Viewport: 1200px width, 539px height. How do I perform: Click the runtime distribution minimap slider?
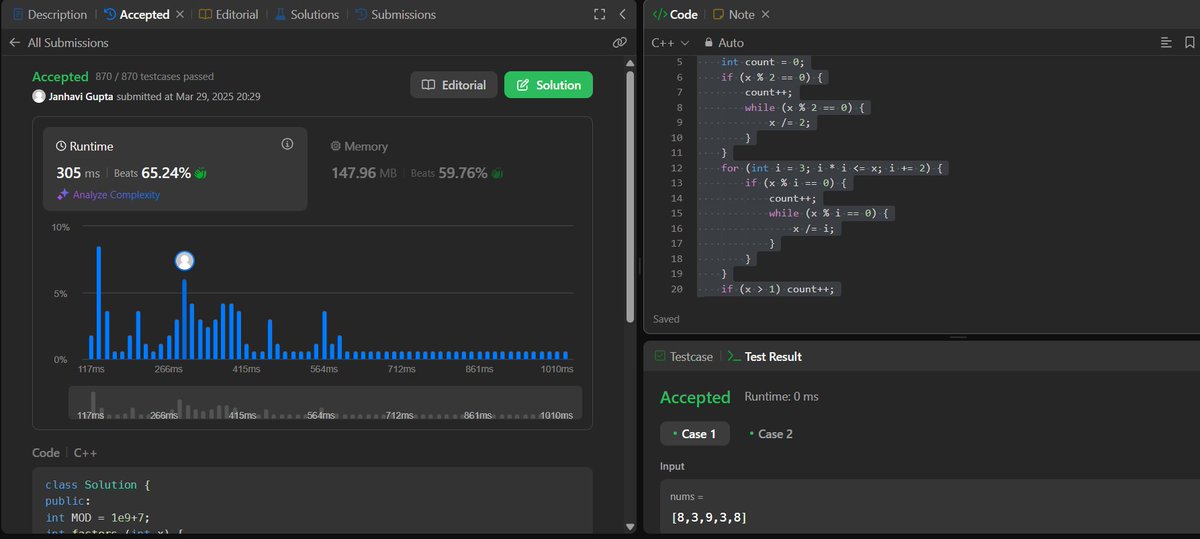tap(325, 403)
